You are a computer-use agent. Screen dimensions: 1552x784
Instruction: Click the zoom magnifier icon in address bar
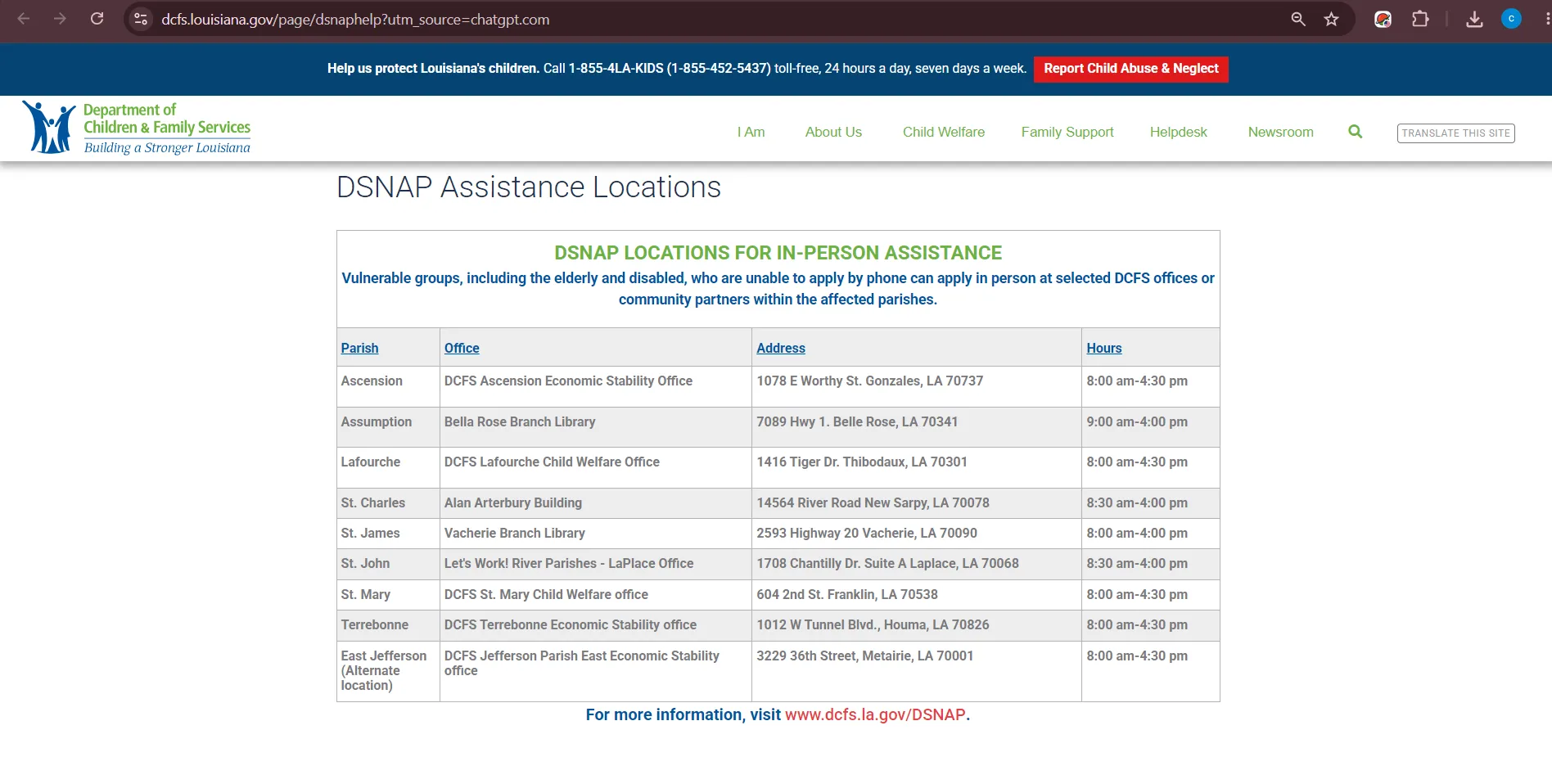1298,19
